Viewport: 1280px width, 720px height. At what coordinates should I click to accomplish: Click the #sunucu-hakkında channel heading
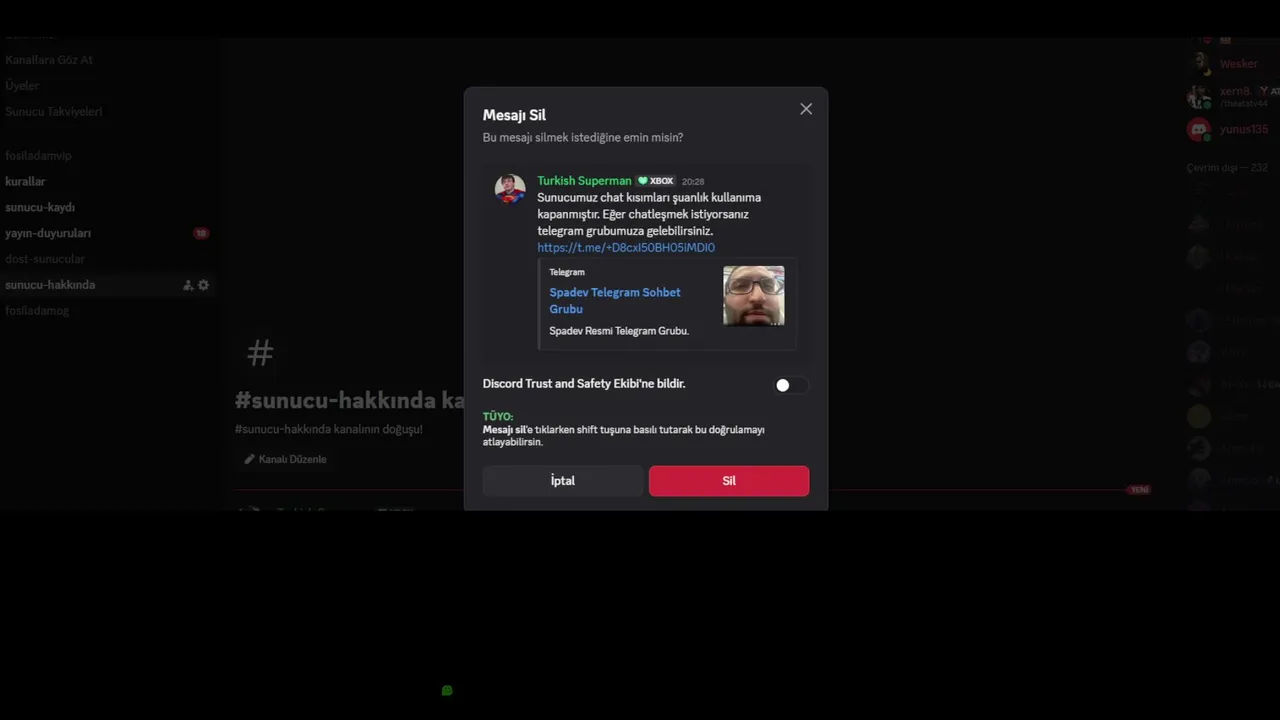[349, 401]
